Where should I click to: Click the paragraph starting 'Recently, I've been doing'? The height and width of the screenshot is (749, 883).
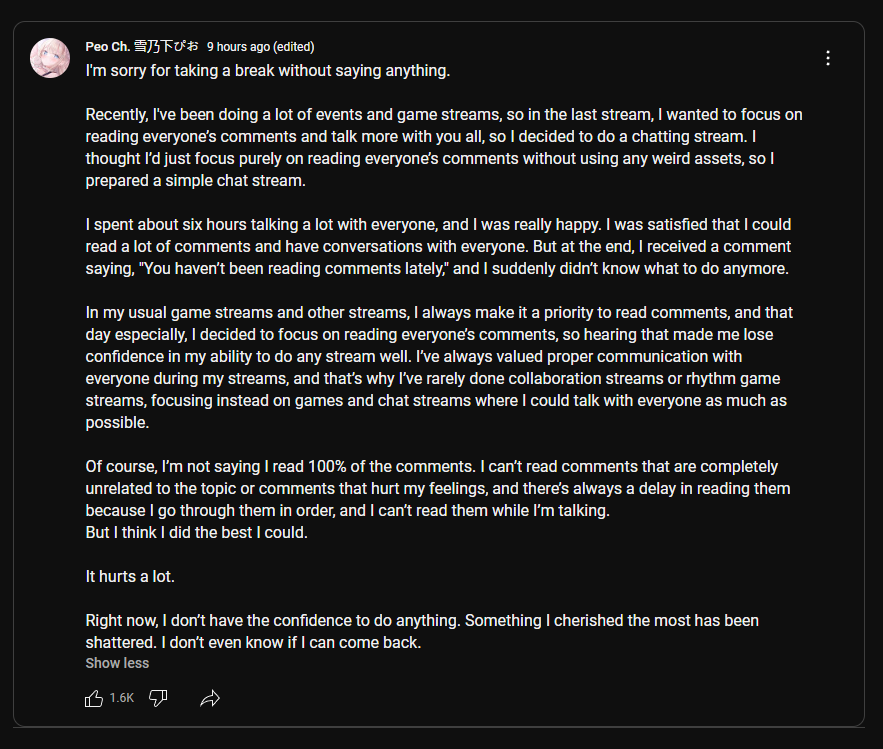(444, 148)
